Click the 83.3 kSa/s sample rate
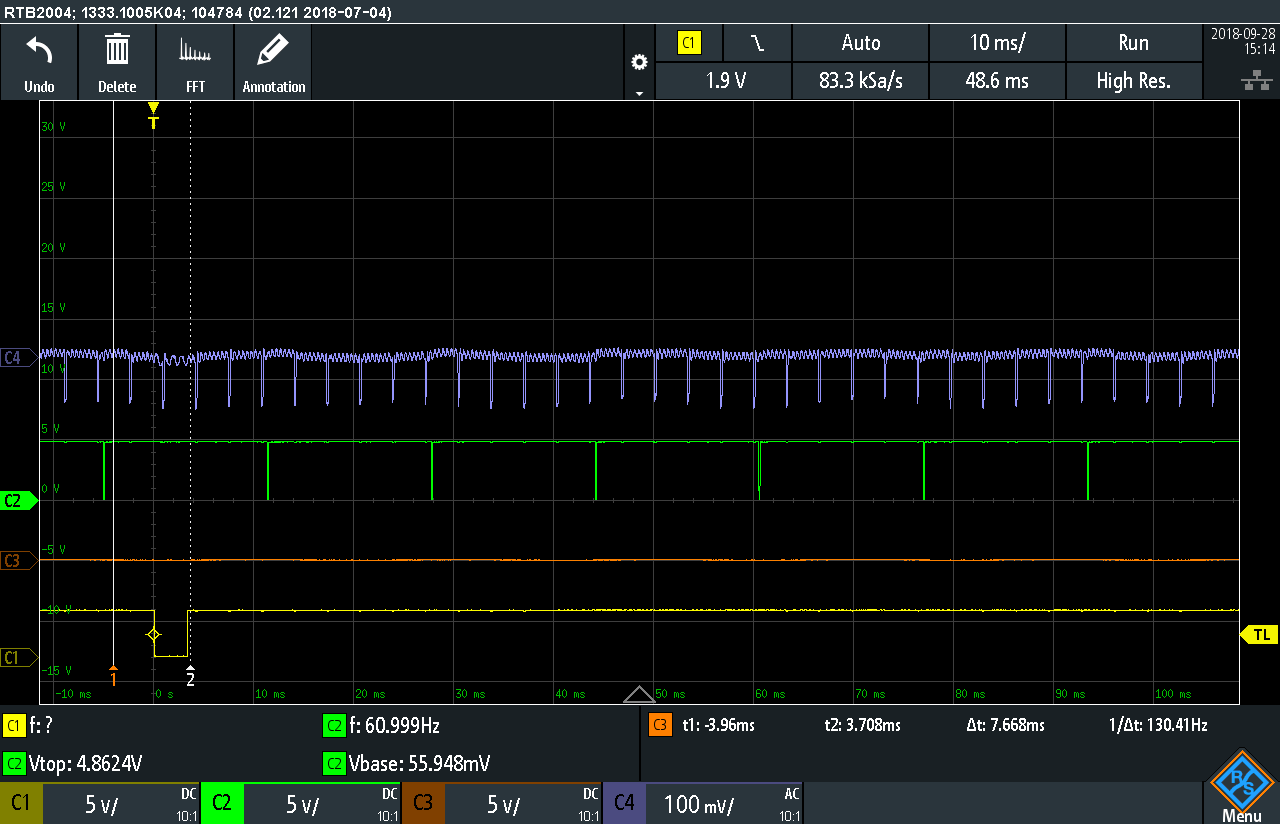 860,81
